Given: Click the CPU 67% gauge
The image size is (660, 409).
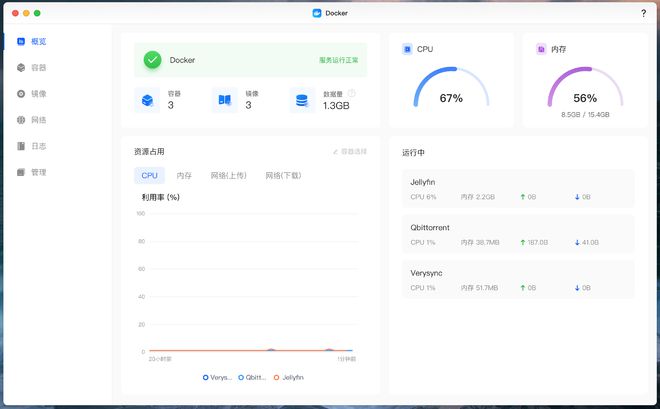Looking at the screenshot, I should [451, 87].
